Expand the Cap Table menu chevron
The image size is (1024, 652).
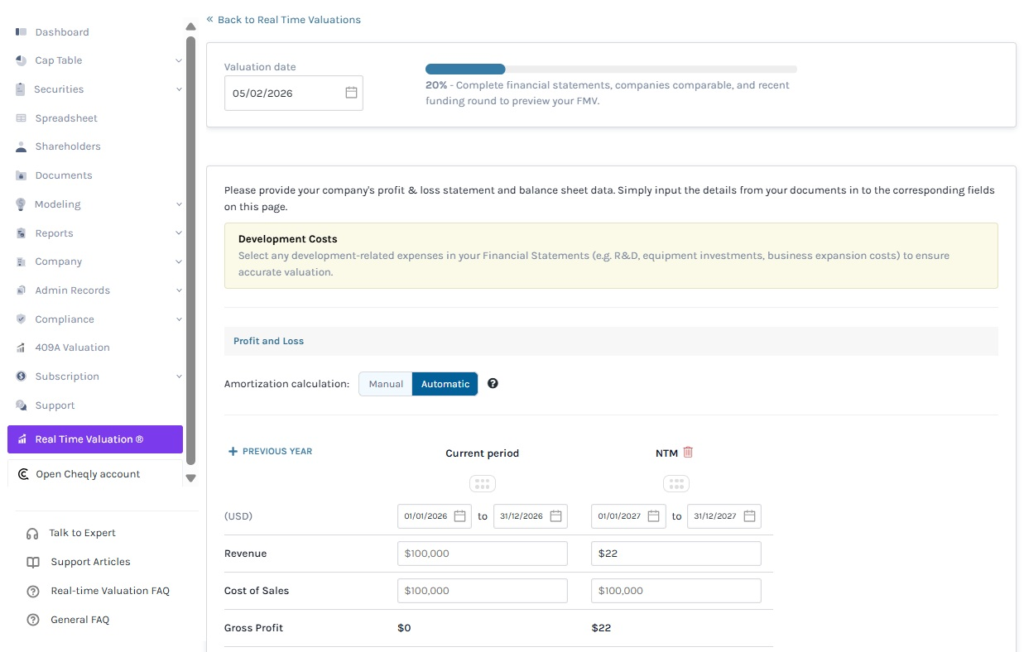[178, 60]
